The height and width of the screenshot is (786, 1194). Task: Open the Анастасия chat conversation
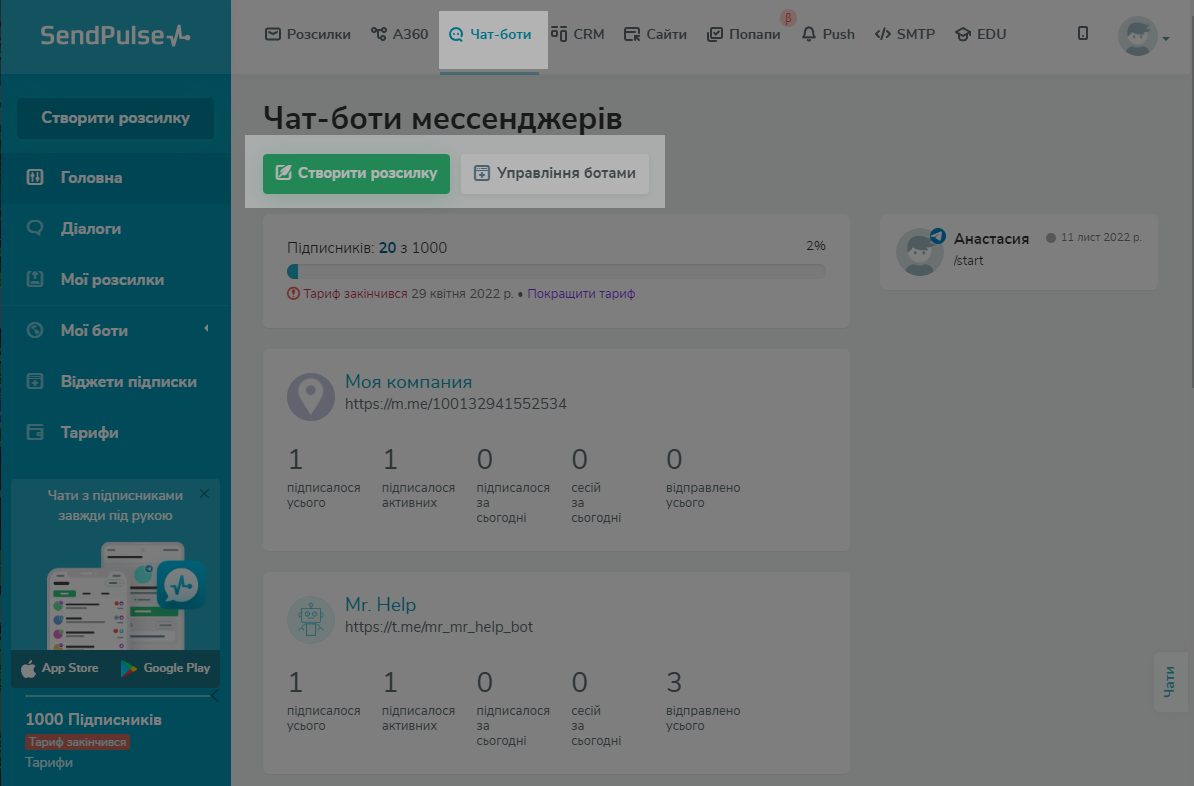coord(1019,252)
